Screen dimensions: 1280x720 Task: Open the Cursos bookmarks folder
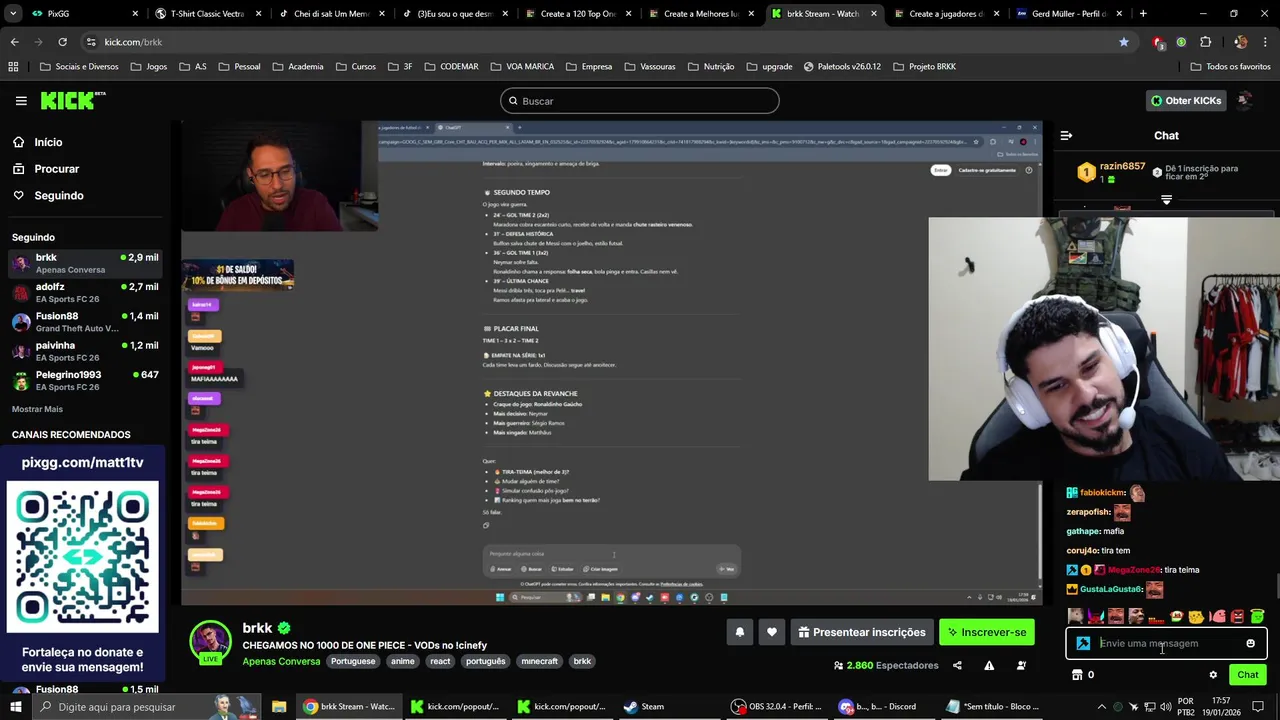coord(356,67)
